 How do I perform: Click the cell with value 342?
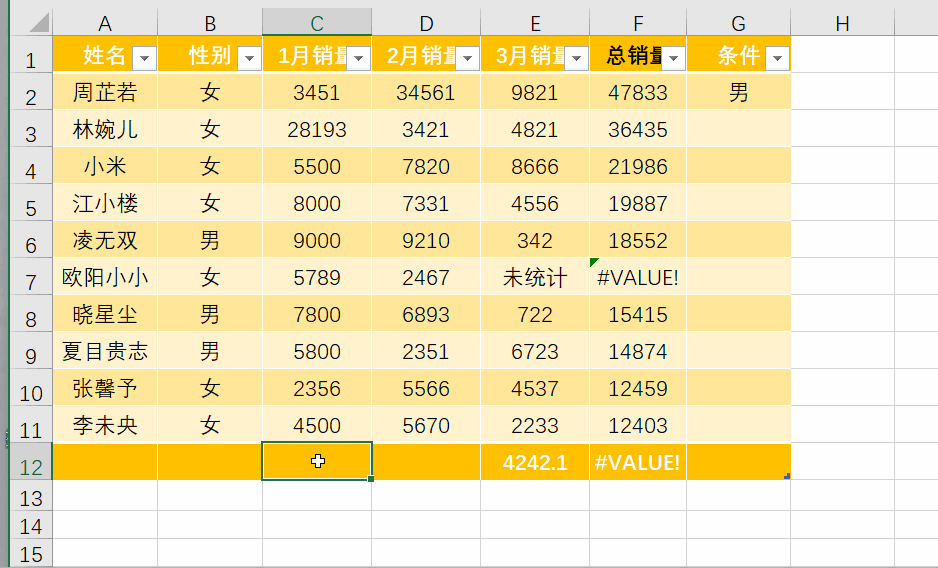pos(535,240)
